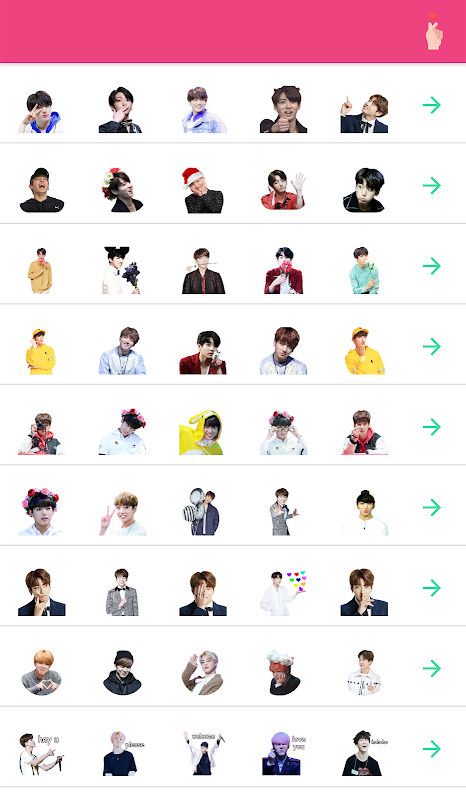Pick the peace sign blonde hair sticker
The width and height of the screenshot is (466, 800).
tap(122, 513)
